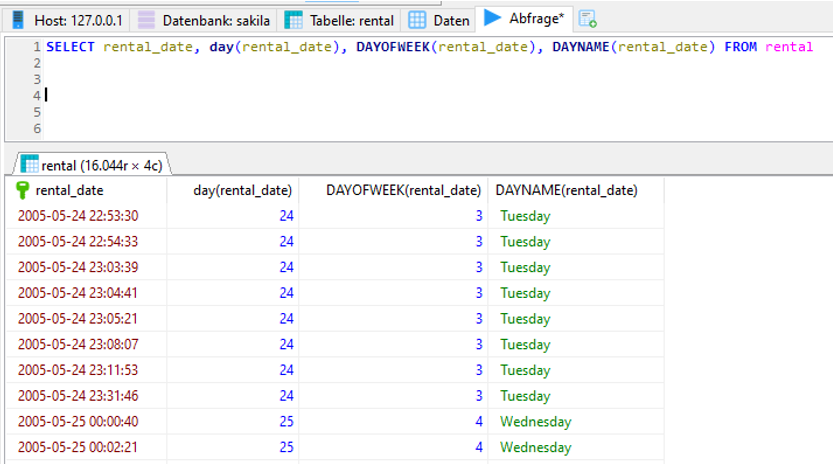833x466 pixels.
Task: Click the grid icon on the Daten tab
Action: [417, 20]
